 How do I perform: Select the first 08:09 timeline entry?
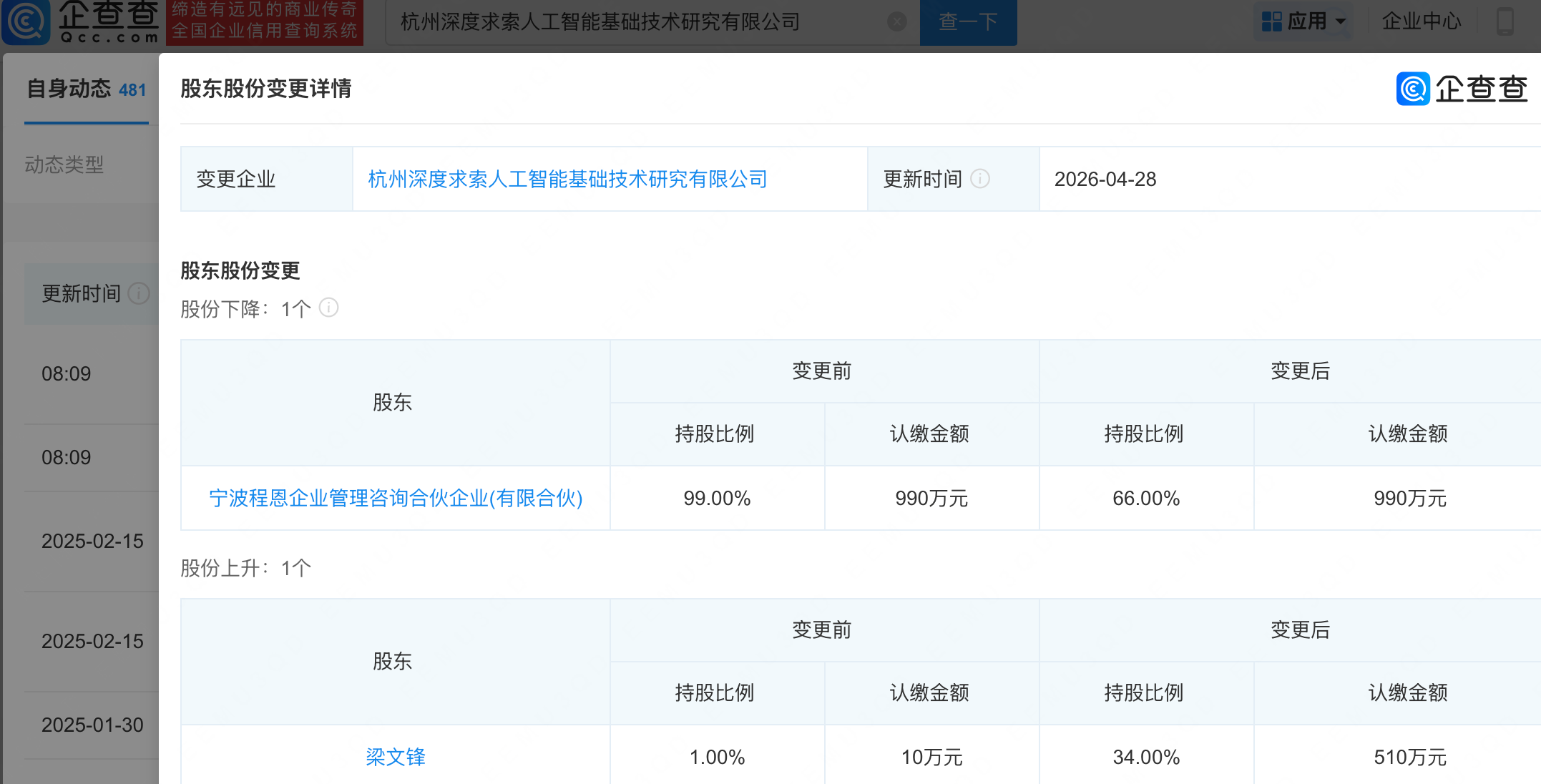click(66, 373)
